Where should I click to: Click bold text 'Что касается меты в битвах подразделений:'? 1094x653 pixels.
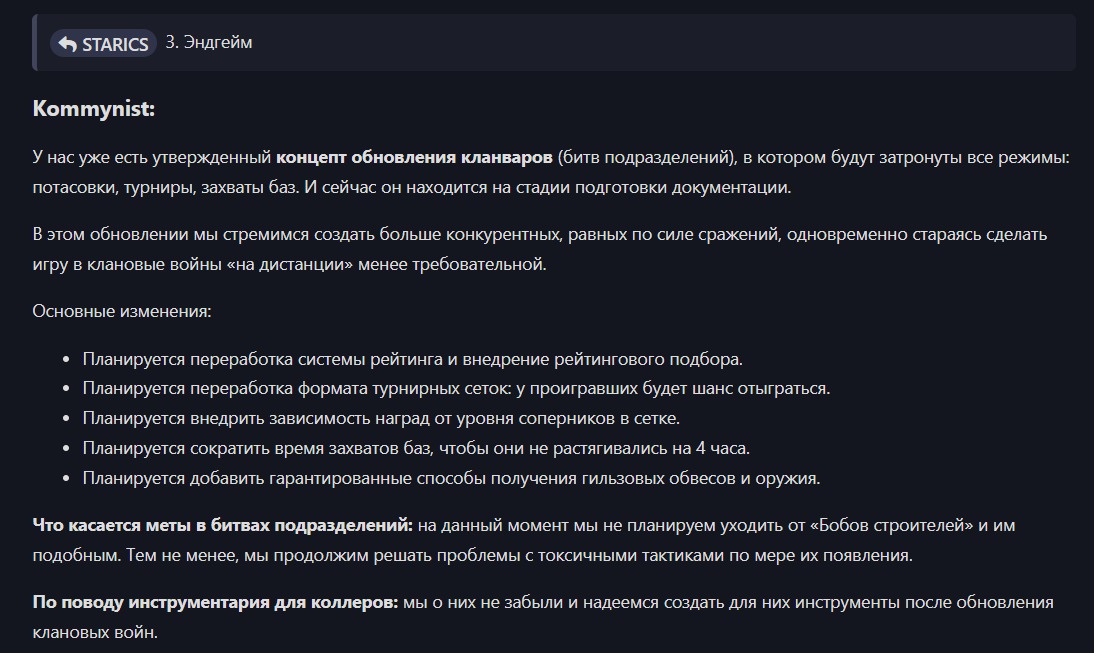pos(223,525)
